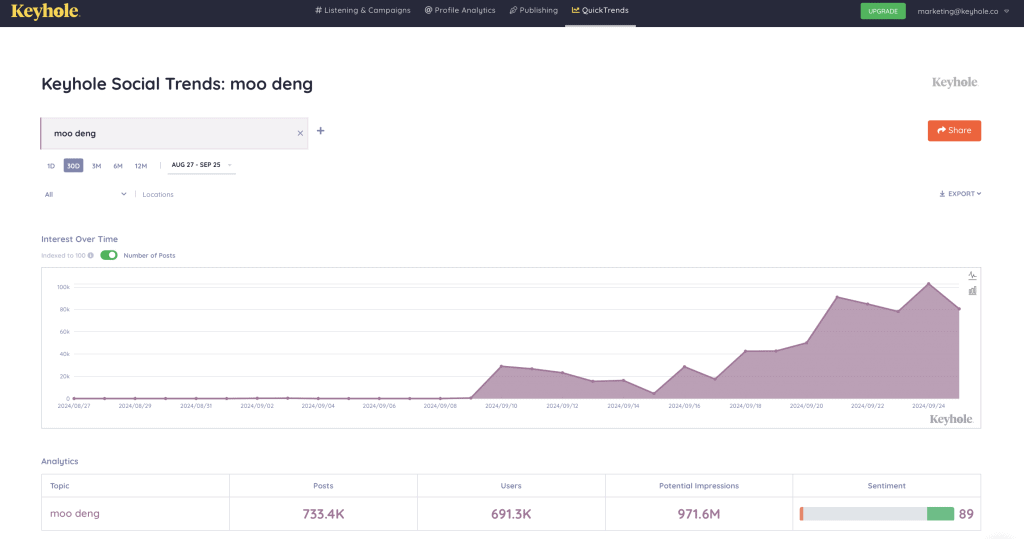Click the Indexed to 100 info icon
Image resolution: width=1024 pixels, height=539 pixels.
click(91, 255)
